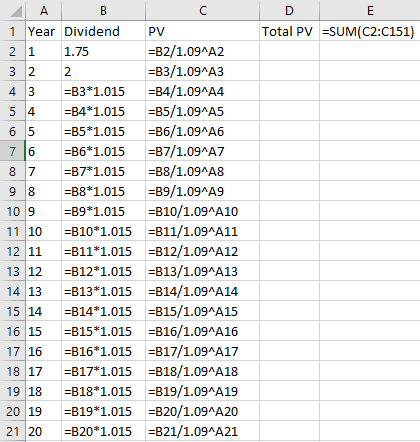Select row 21 header
The height and width of the screenshot is (442, 420).
13,431
